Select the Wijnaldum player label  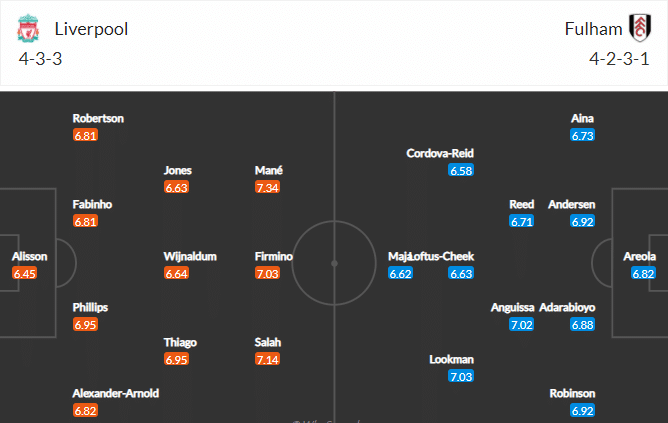(x=190, y=256)
